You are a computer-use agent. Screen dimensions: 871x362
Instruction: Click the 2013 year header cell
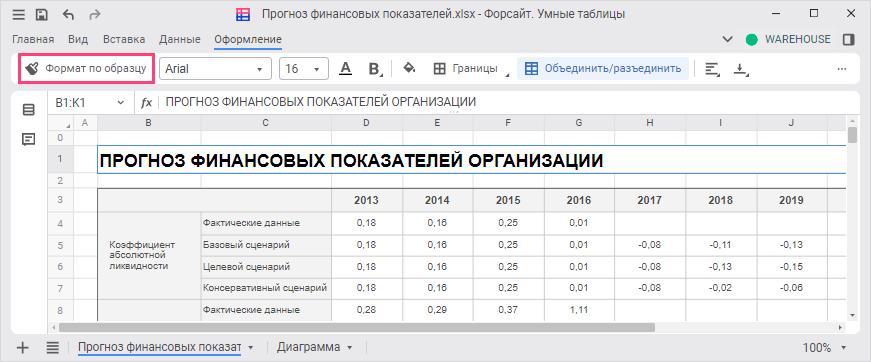(x=367, y=200)
